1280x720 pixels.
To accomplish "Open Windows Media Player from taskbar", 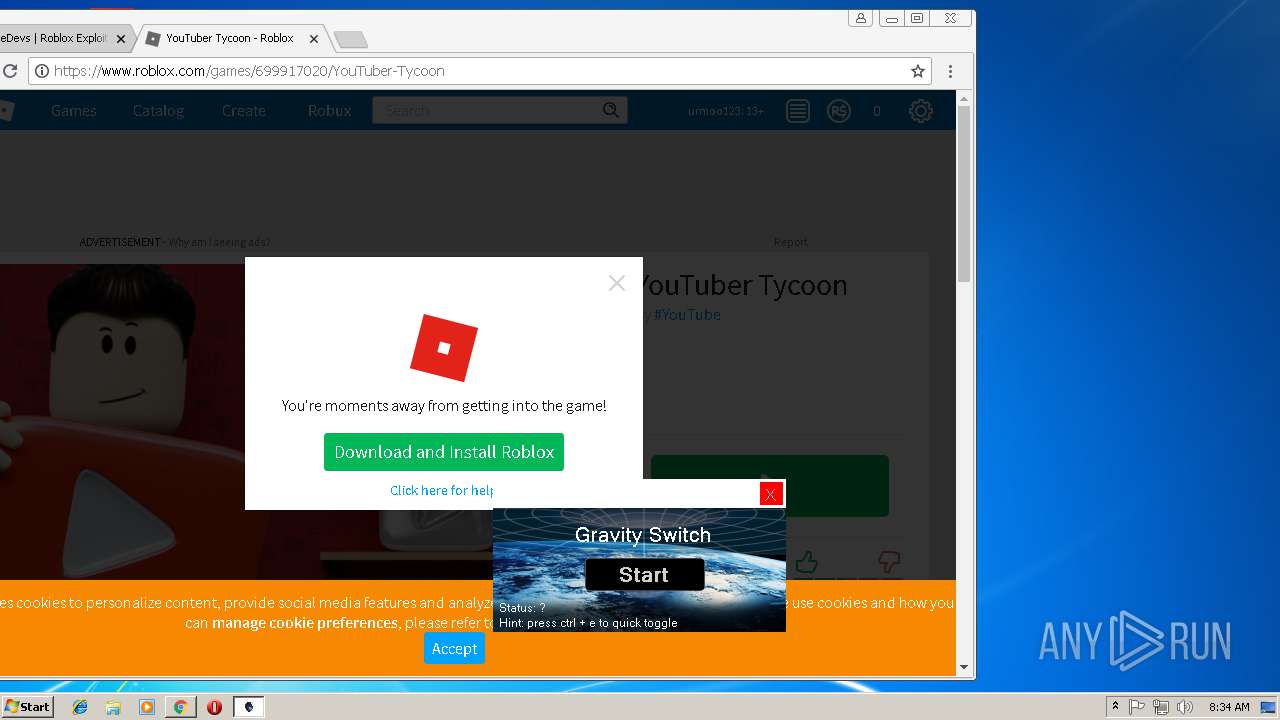I will 147,707.
